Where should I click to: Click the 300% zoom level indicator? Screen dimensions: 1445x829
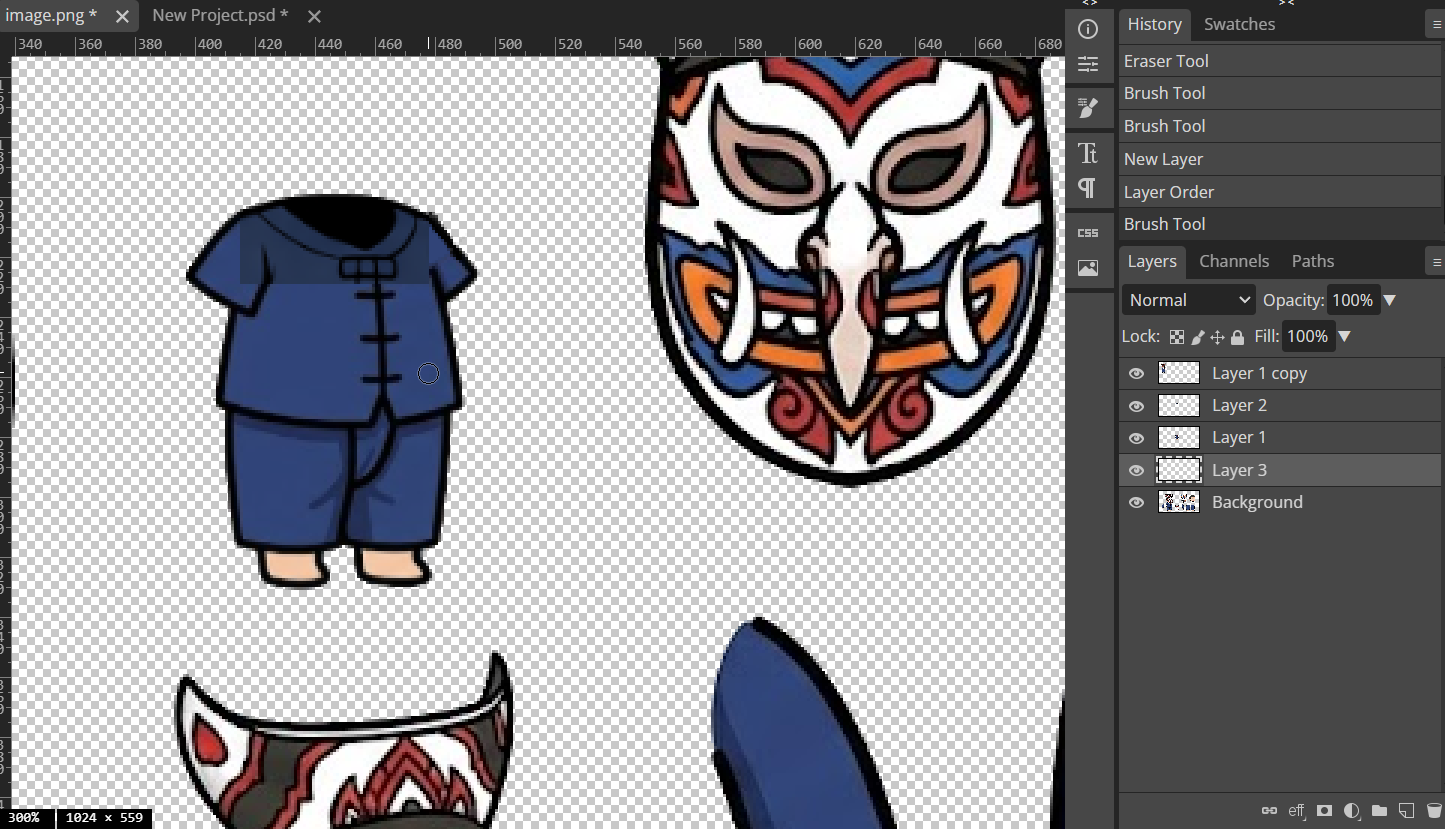(24, 818)
